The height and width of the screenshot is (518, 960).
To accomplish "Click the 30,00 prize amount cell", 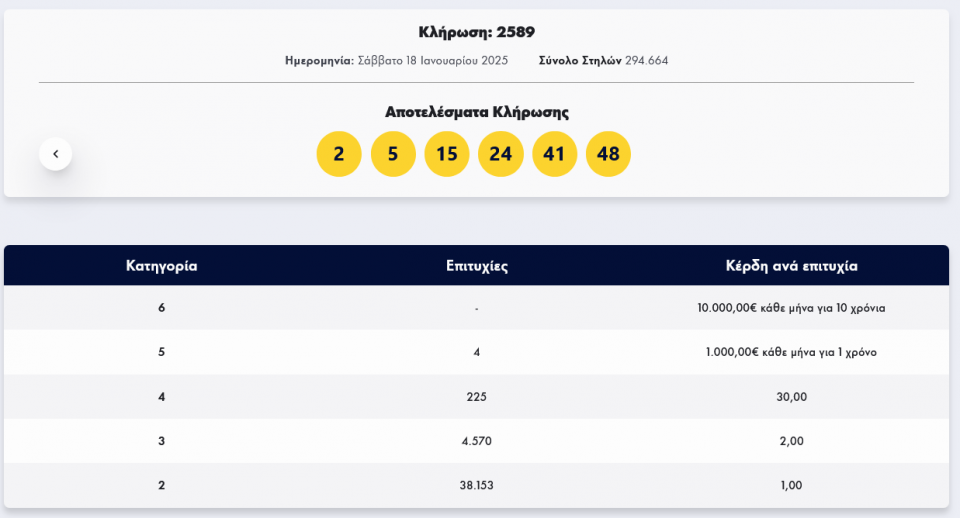I will click(791, 397).
